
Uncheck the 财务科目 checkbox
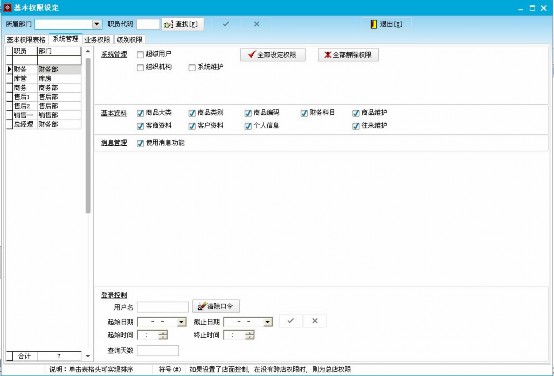[304, 113]
